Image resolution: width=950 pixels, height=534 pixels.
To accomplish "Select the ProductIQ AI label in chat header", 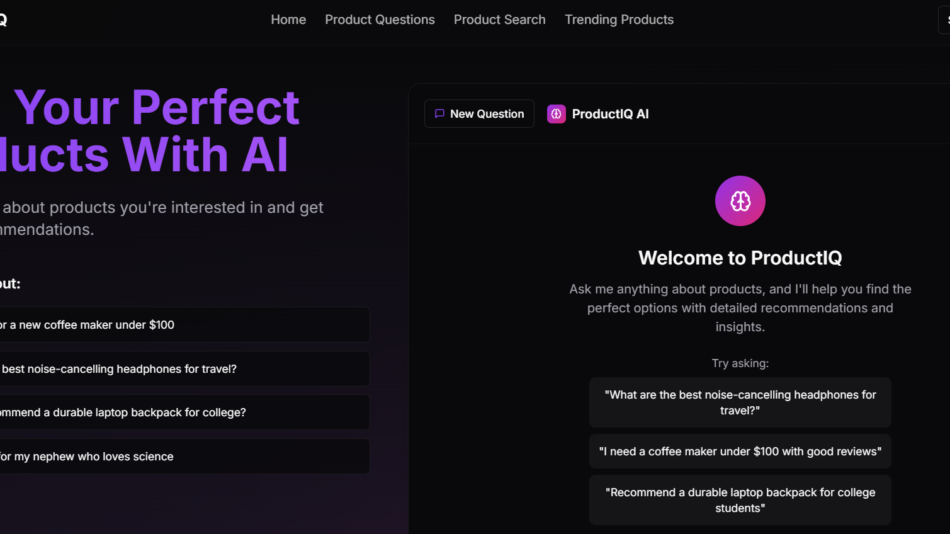I will 610,114.
